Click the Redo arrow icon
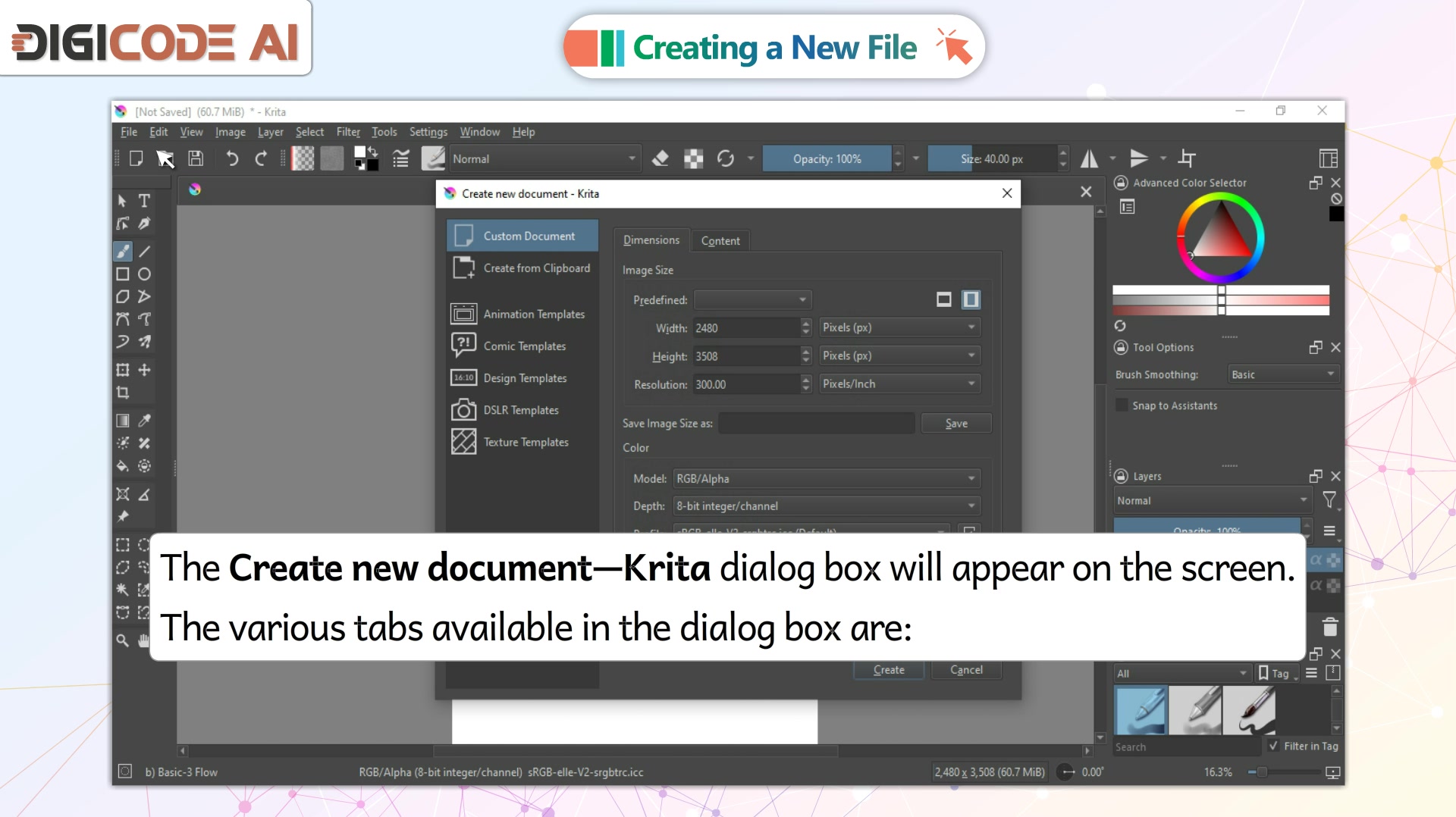The width and height of the screenshot is (1456, 817). click(x=261, y=158)
